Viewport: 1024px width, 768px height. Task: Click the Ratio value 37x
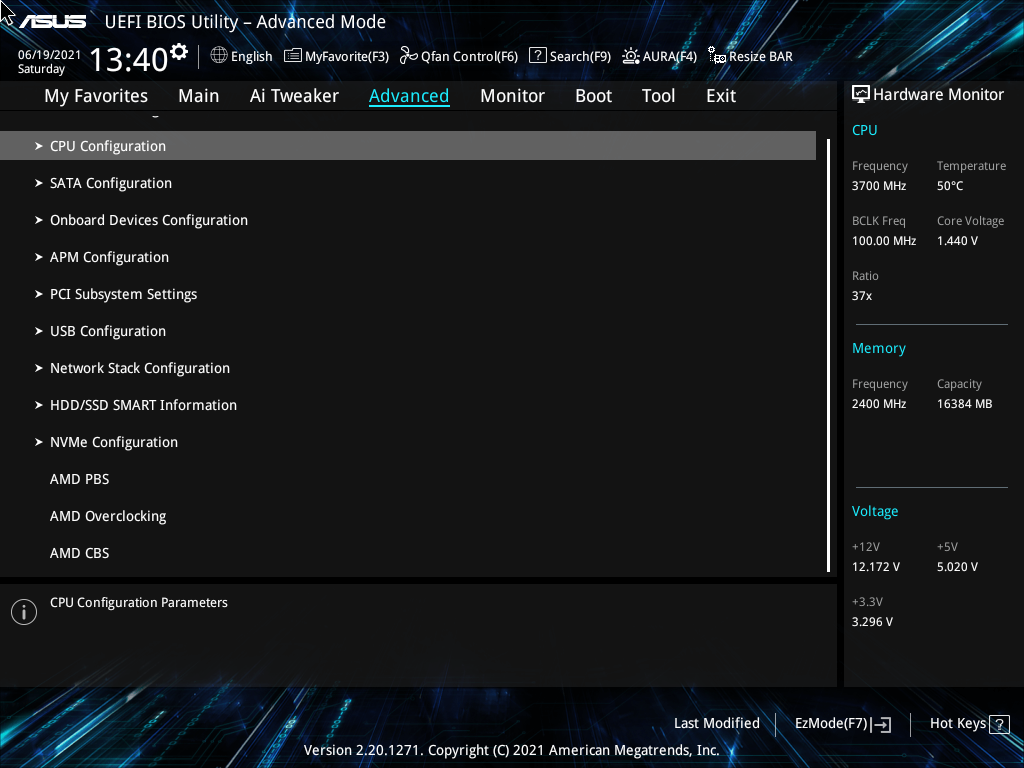pyautogui.click(x=861, y=296)
